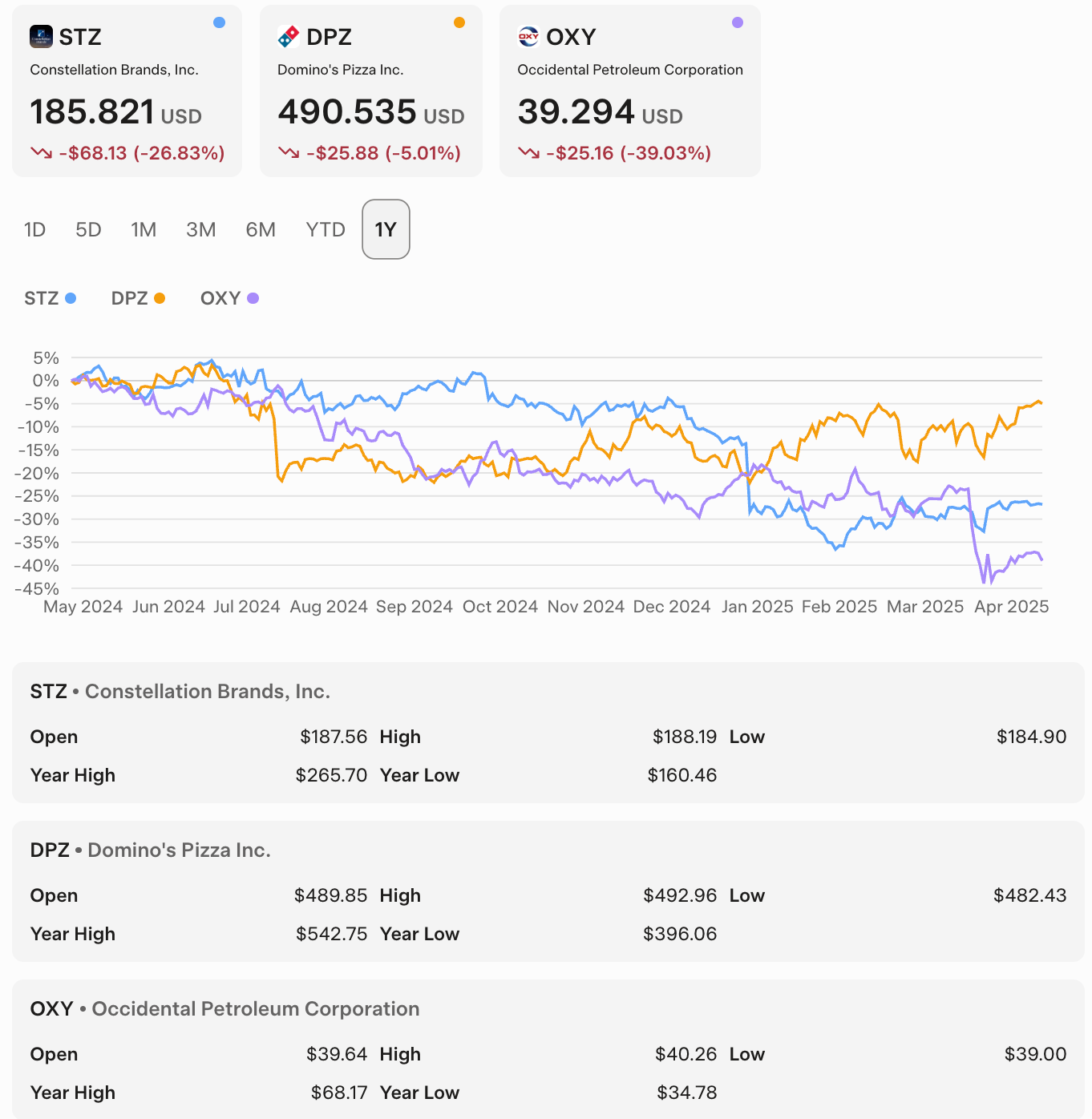Collapse the OXY Occidental Petroleum panel
This screenshot has width=1092, height=1119.
pyautogui.click(x=224, y=1008)
